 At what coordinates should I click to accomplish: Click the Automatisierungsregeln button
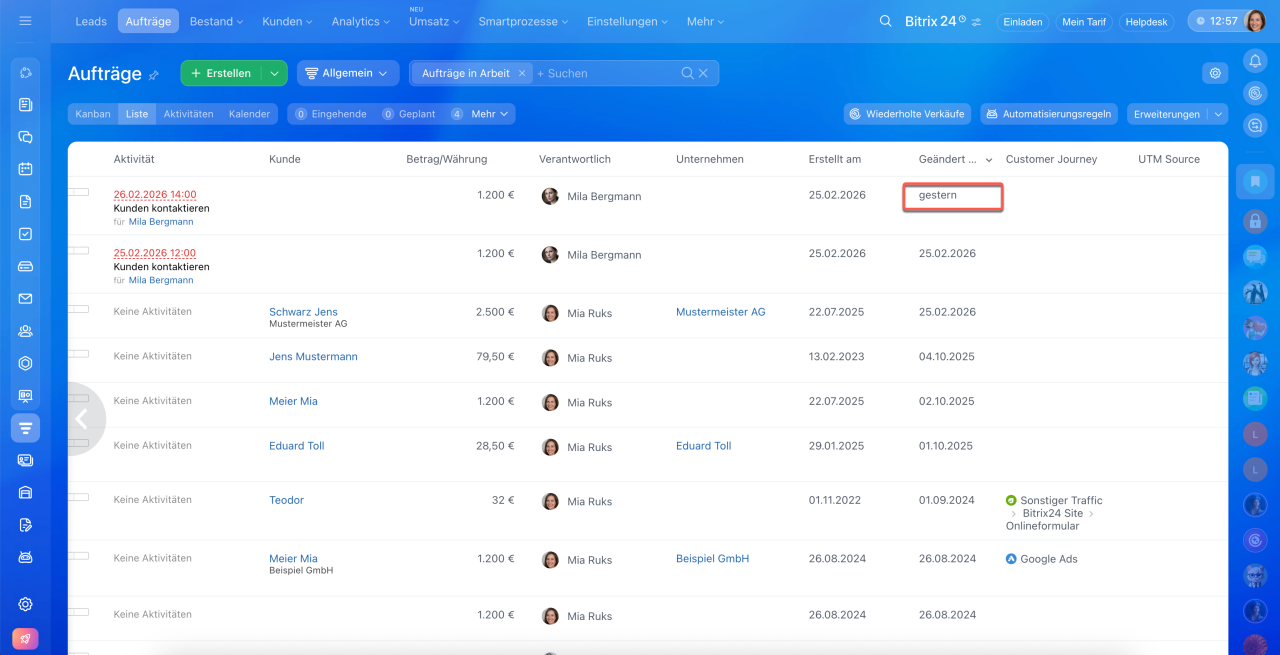[1048, 114]
